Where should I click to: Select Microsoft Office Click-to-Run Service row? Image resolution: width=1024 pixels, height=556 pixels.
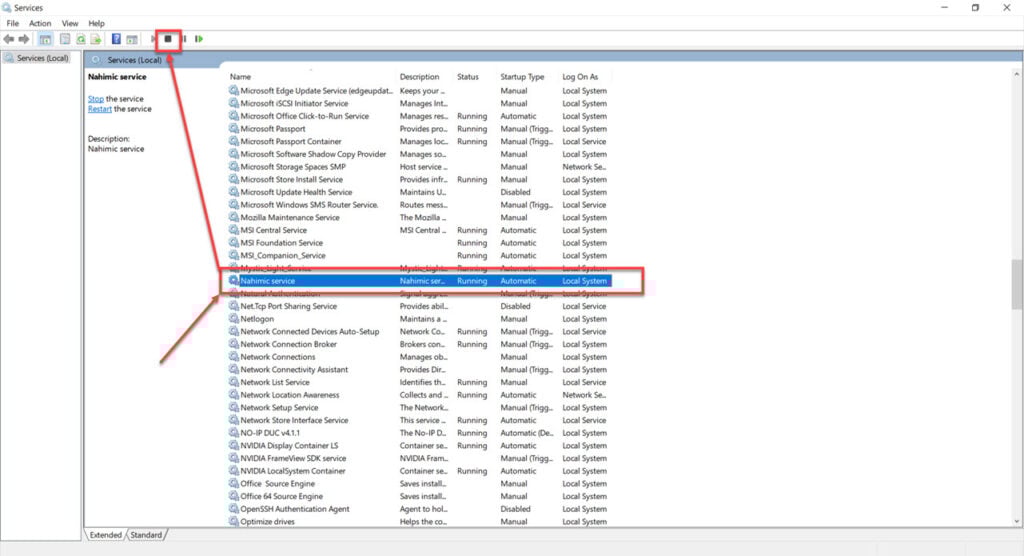pyautogui.click(x=419, y=116)
